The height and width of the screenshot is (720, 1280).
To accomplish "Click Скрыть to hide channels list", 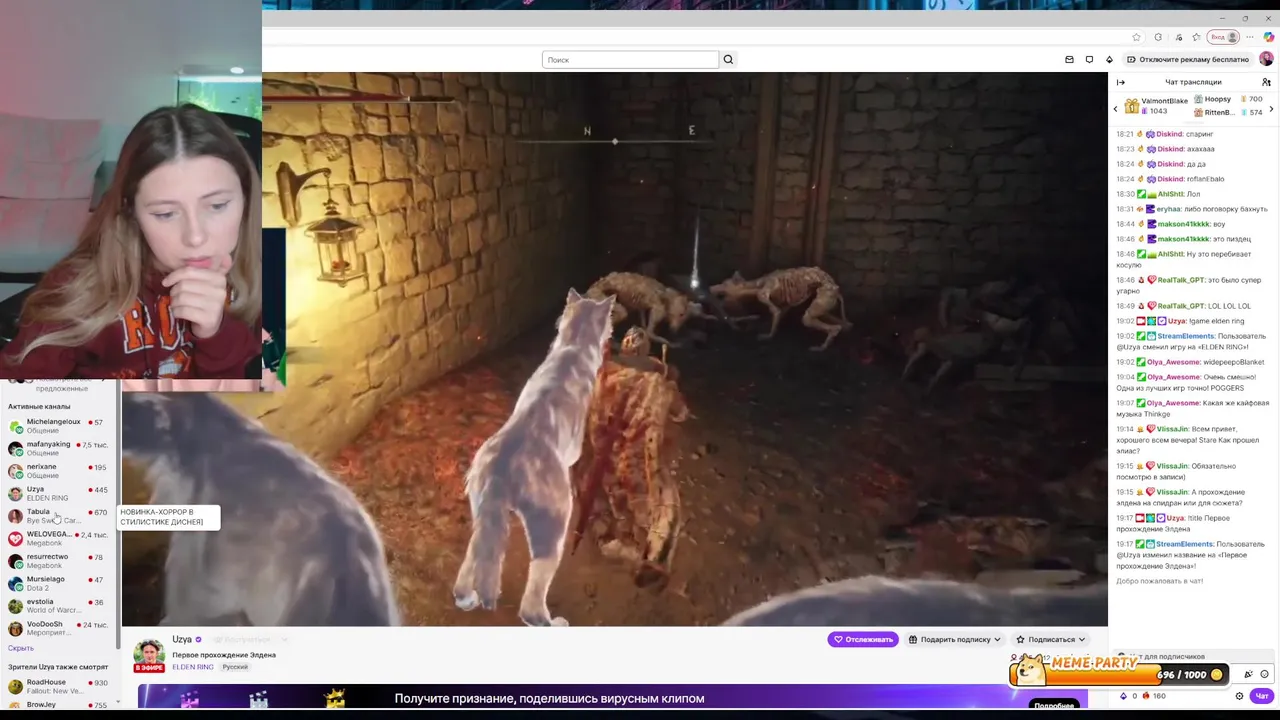I will pyautogui.click(x=21, y=648).
